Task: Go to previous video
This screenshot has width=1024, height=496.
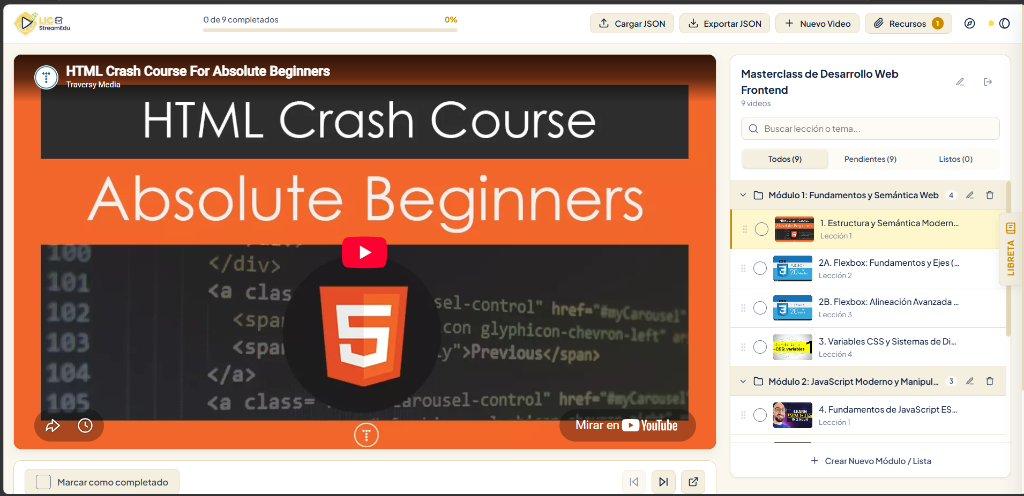Action: click(633, 482)
